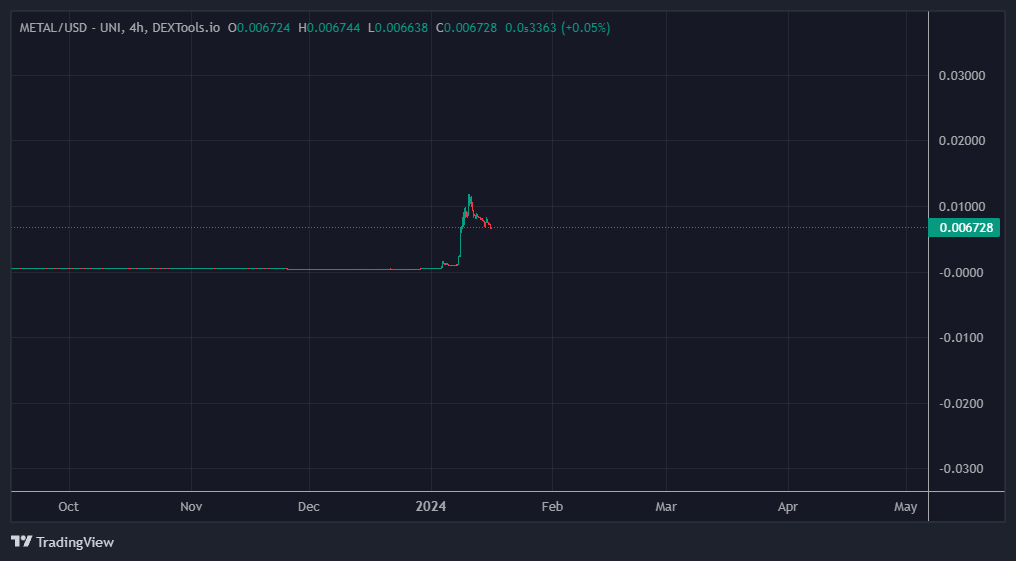The image size is (1016, 561).
Task: Click the 0.03000 price axis label
Action: pos(962,76)
